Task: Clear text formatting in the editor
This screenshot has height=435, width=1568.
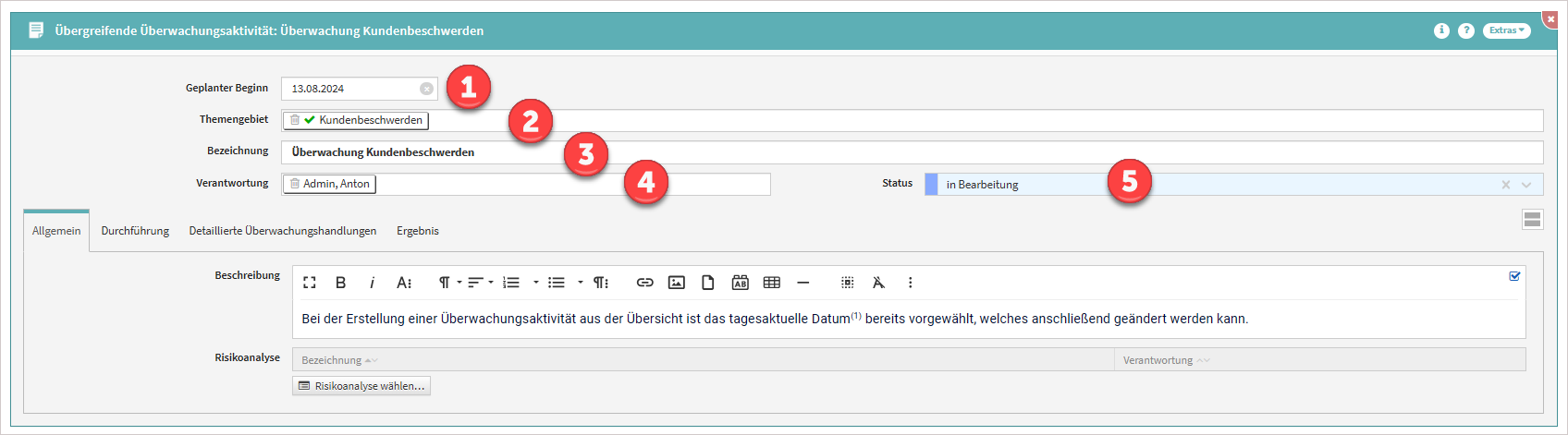Action: (878, 283)
